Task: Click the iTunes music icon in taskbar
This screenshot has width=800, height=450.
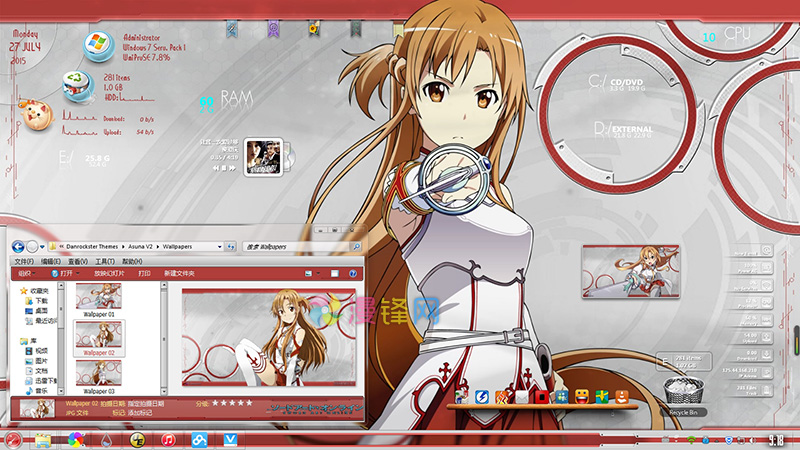Action: 169,440
